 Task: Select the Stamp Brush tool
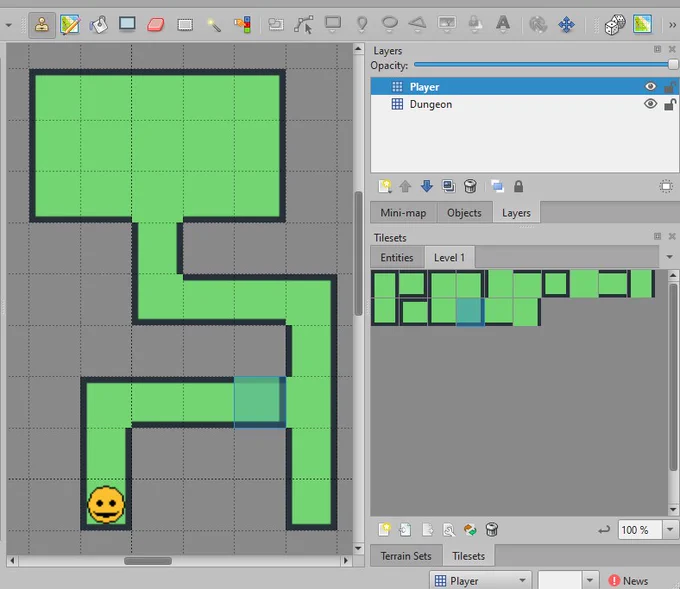42,25
